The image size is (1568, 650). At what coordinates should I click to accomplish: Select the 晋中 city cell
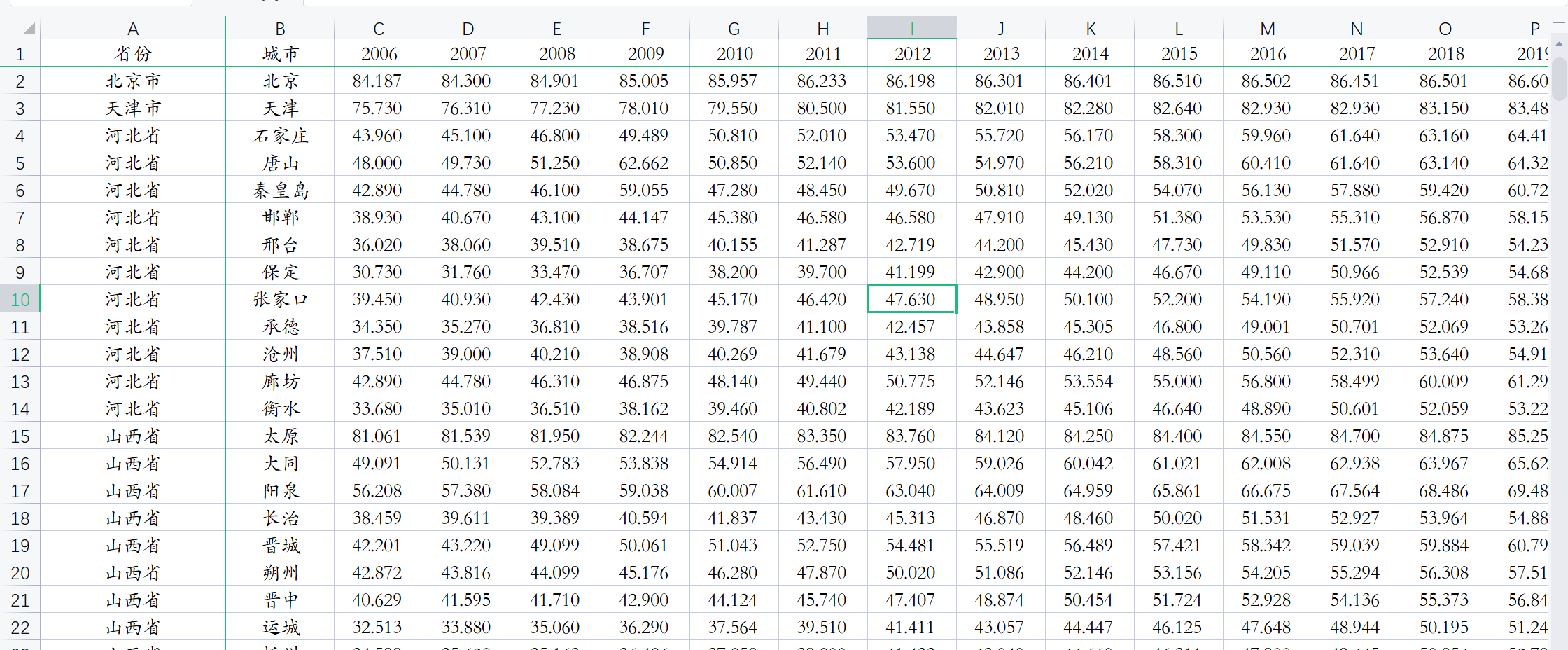click(x=280, y=600)
